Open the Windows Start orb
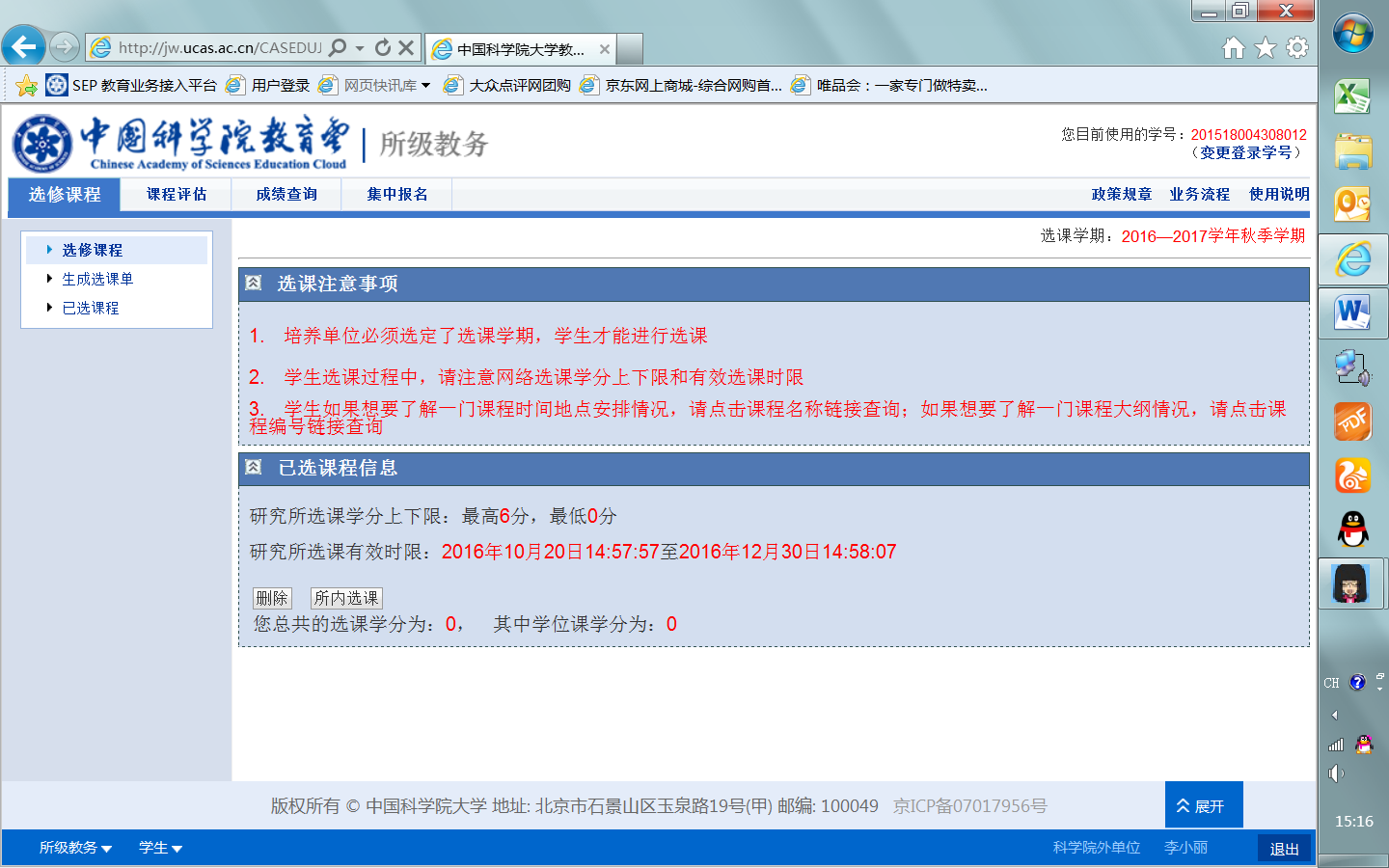The height and width of the screenshot is (868, 1389). pyautogui.click(x=1353, y=34)
